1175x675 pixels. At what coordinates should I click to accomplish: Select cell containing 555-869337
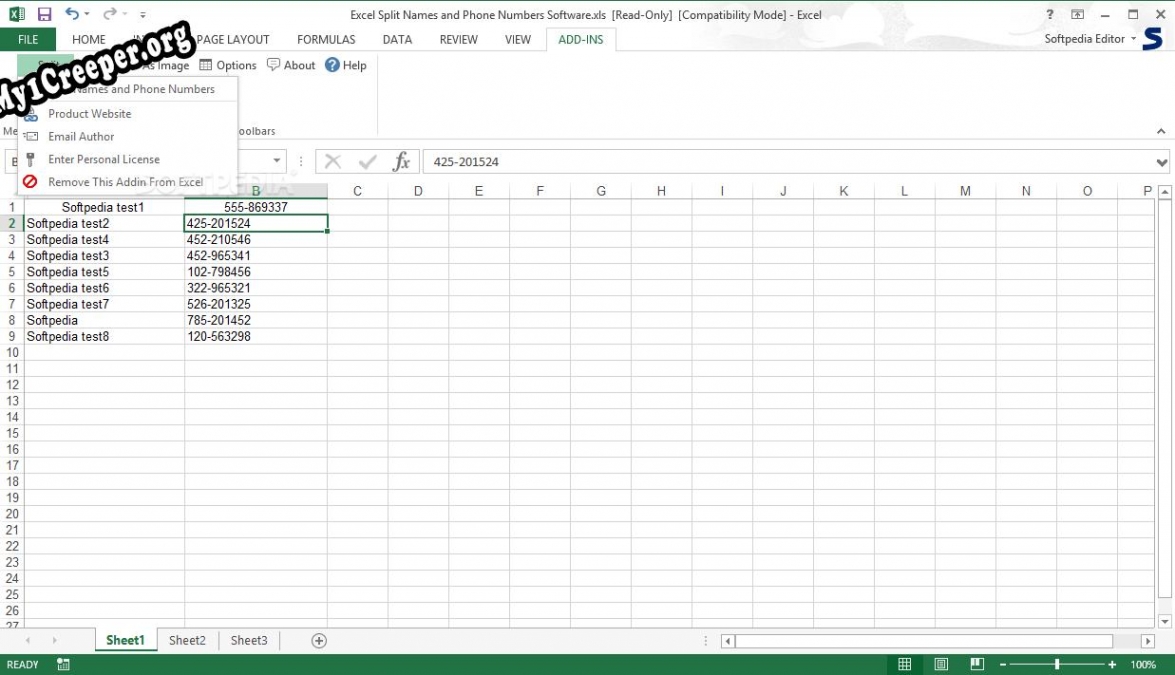254,207
